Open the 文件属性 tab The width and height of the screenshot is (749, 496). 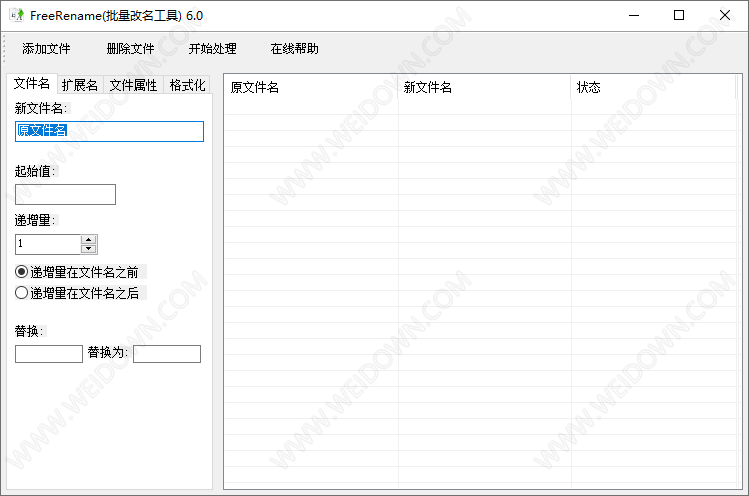pyautogui.click(x=133, y=85)
